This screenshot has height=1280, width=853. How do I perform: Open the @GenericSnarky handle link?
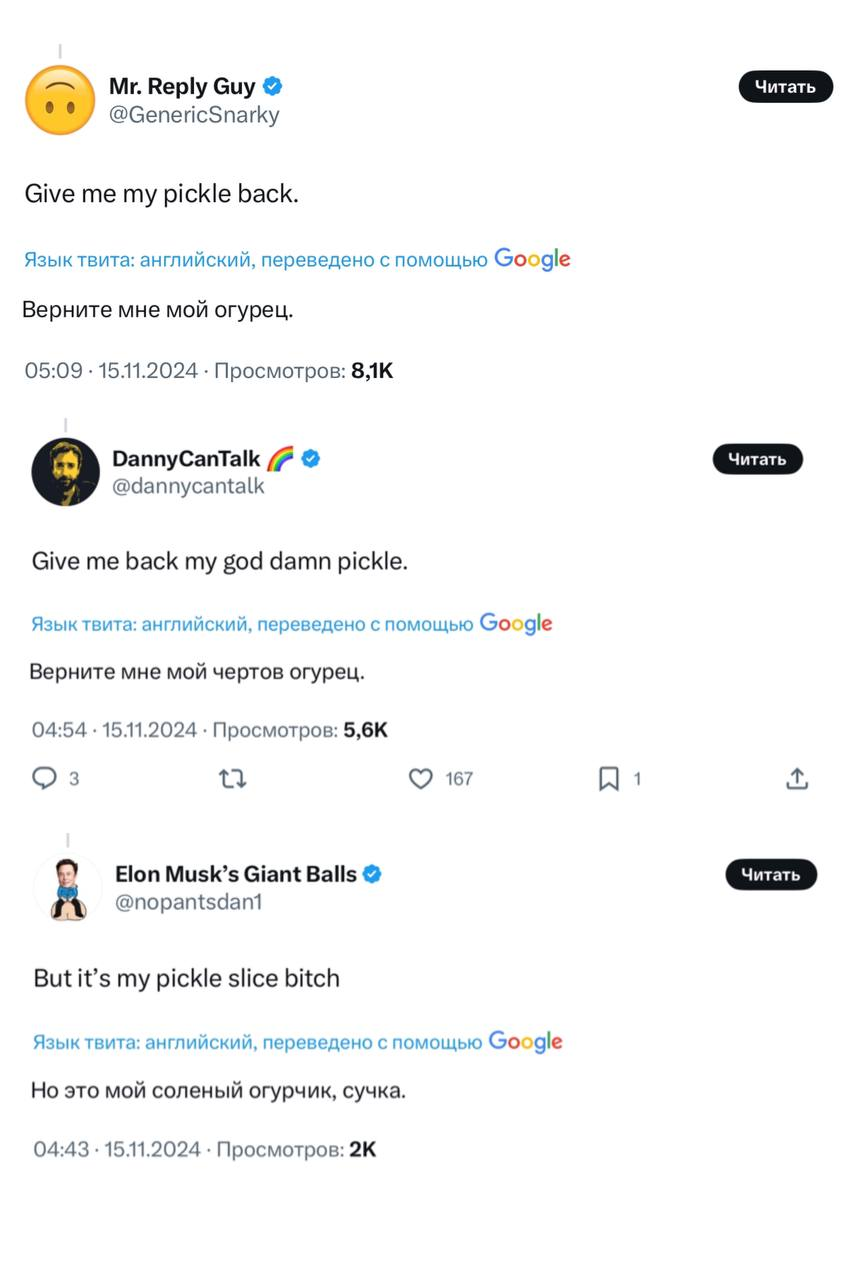[x=194, y=115]
